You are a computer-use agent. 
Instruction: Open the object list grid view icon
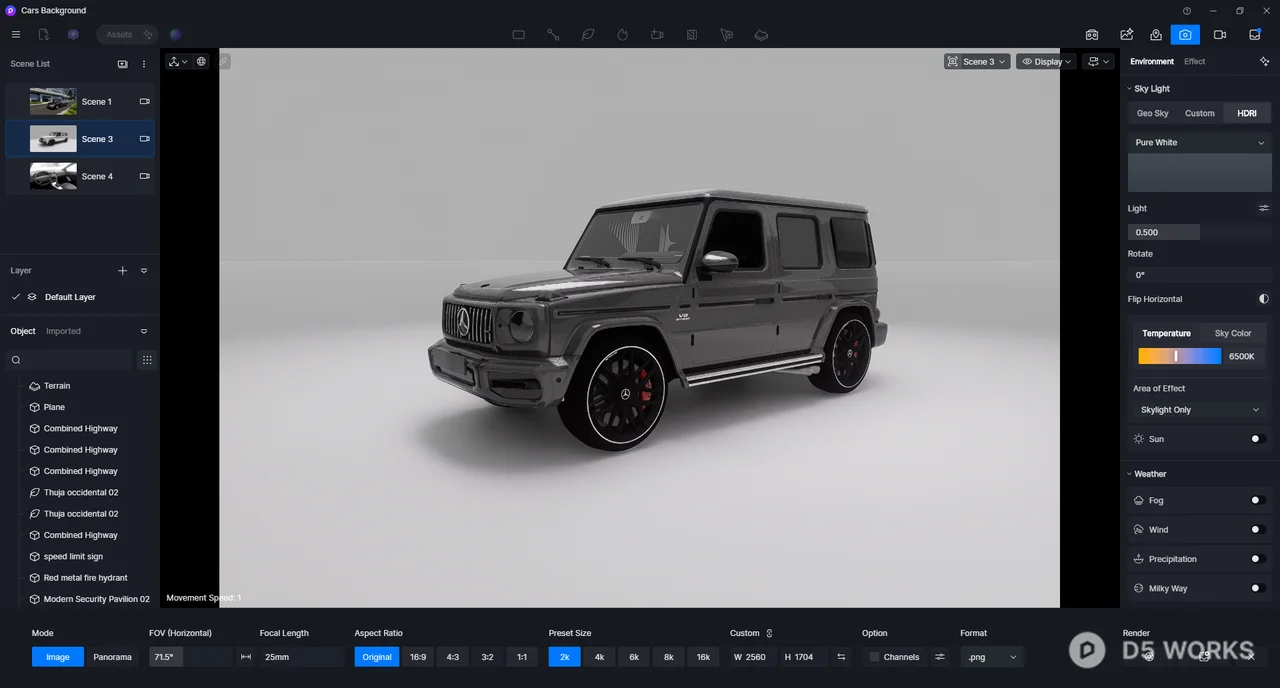147,360
